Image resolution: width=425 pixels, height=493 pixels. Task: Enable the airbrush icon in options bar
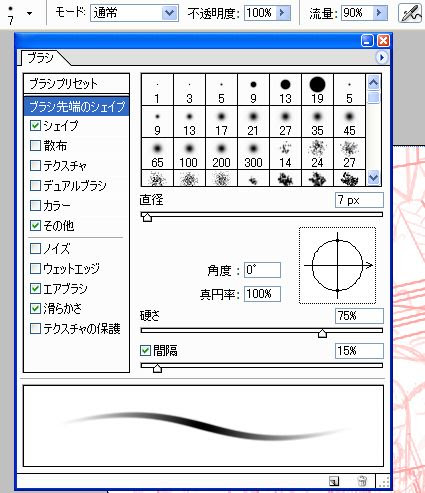click(409, 13)
